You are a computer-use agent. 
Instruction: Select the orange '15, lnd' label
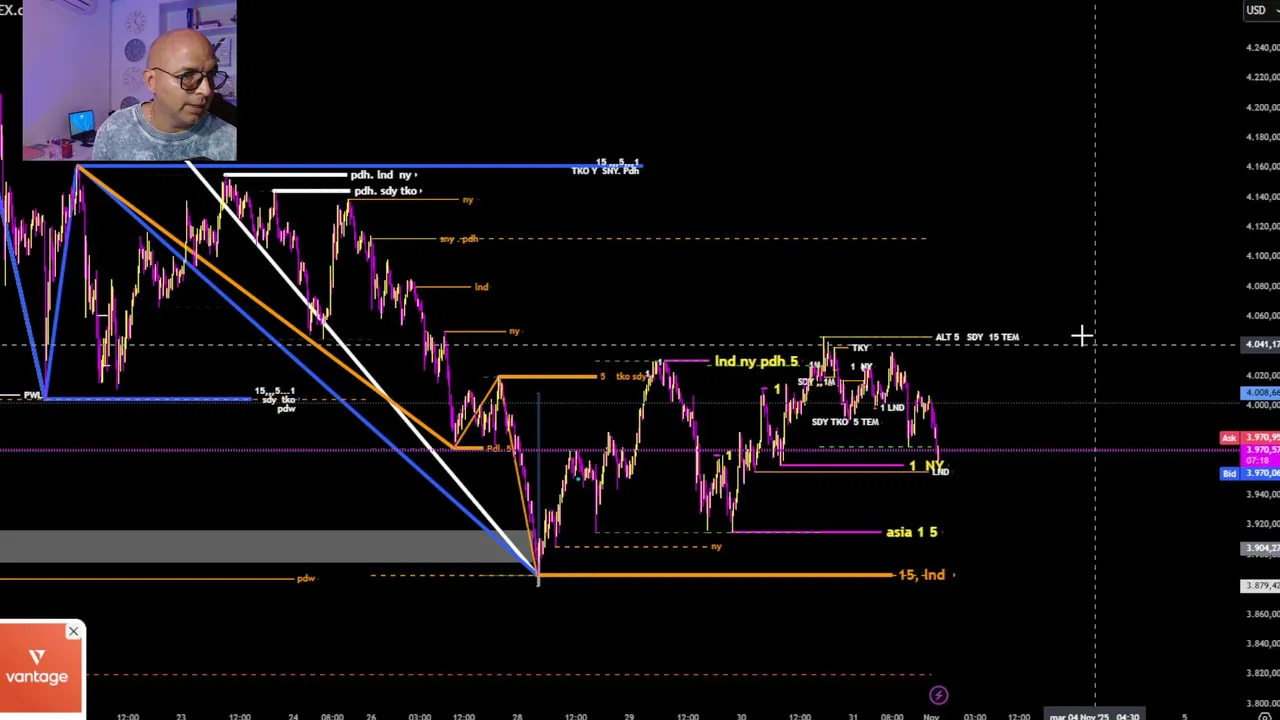(x=921, y=575)
